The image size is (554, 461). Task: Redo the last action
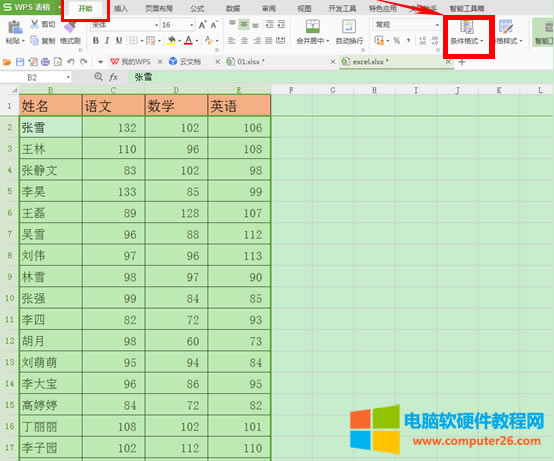[x=83, y=62]
